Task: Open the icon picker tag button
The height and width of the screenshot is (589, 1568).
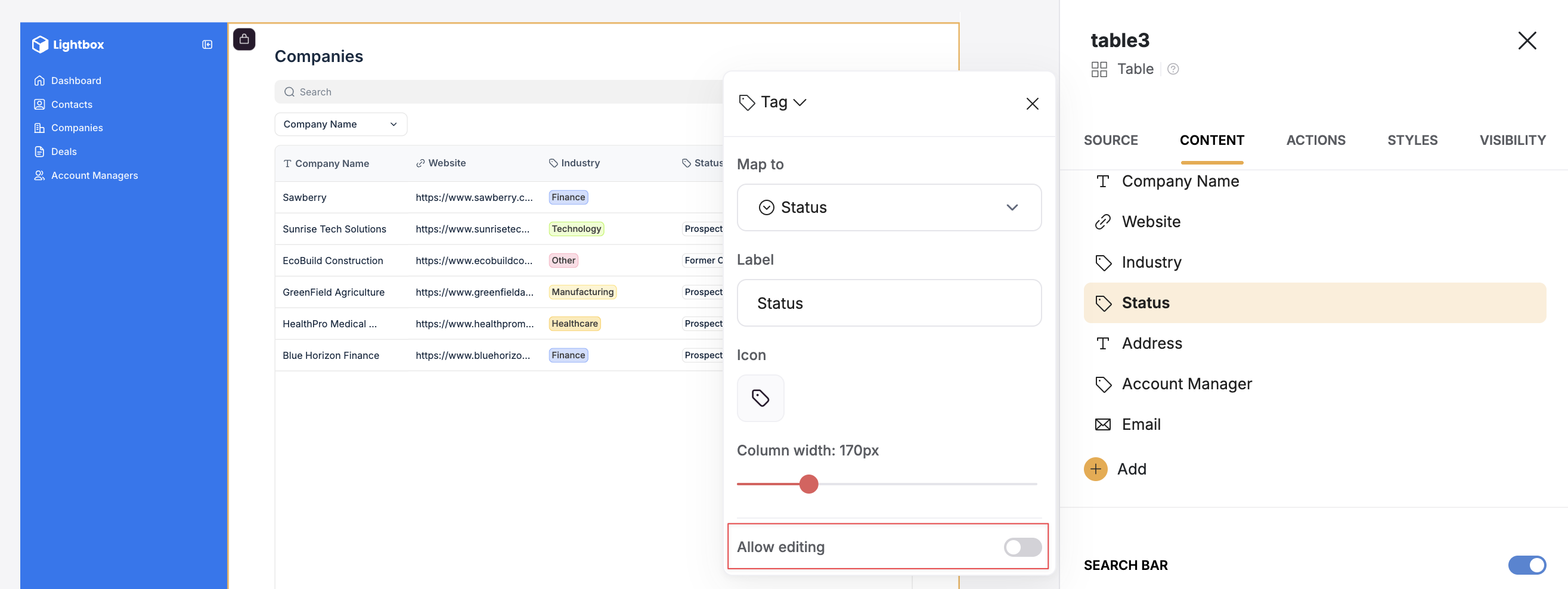Action: (x=760, y=398)
